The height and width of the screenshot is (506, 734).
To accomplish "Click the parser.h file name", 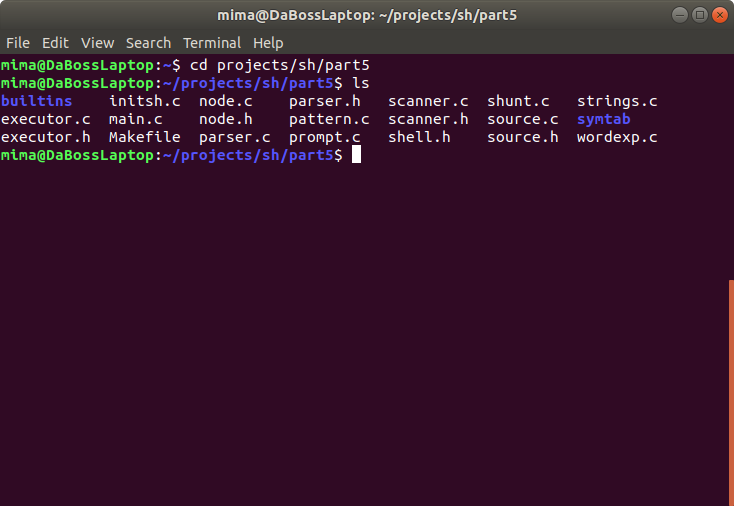I will pos(324,102).
